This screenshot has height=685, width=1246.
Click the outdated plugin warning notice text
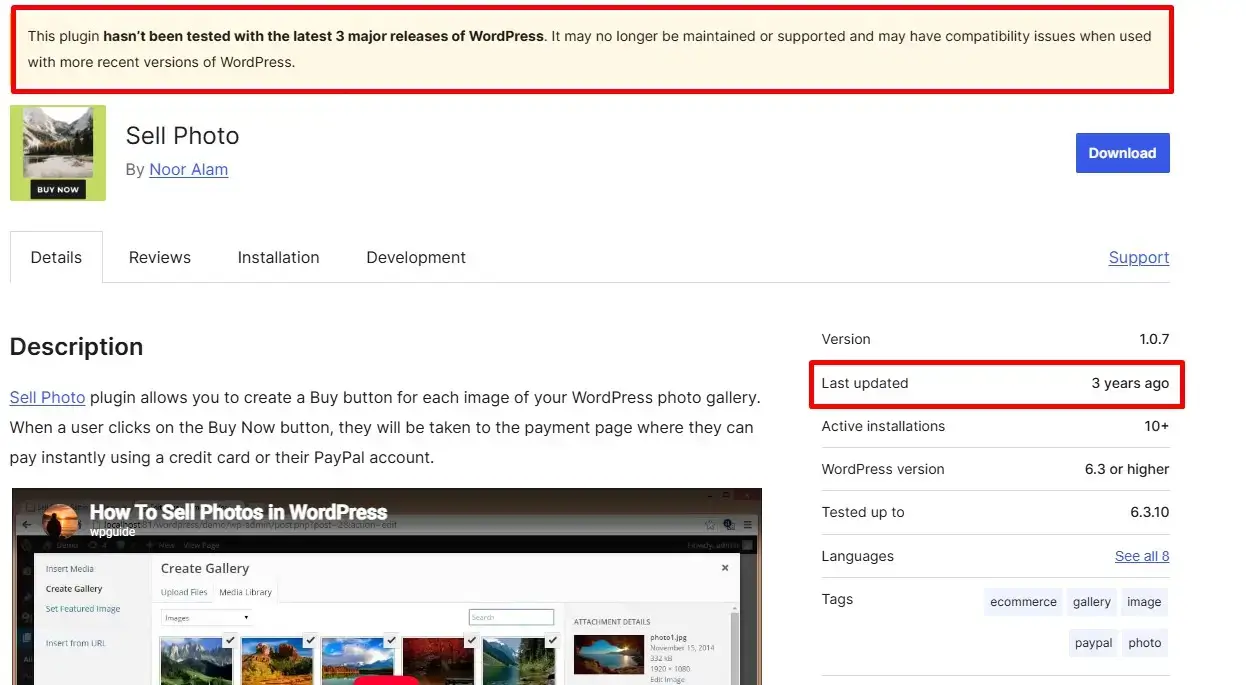(589, 49)
